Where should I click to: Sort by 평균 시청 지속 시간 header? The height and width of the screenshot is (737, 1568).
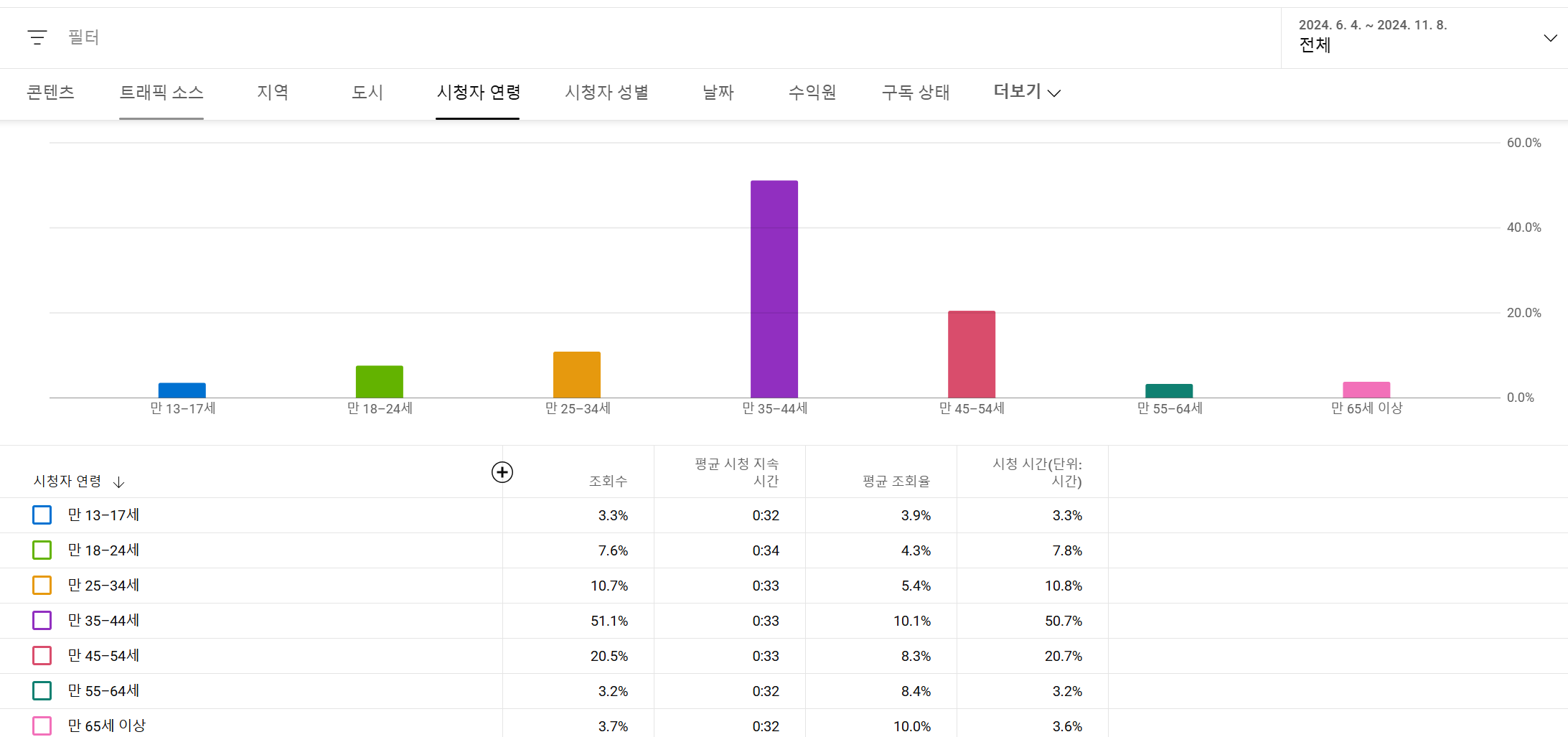[736, 472]
